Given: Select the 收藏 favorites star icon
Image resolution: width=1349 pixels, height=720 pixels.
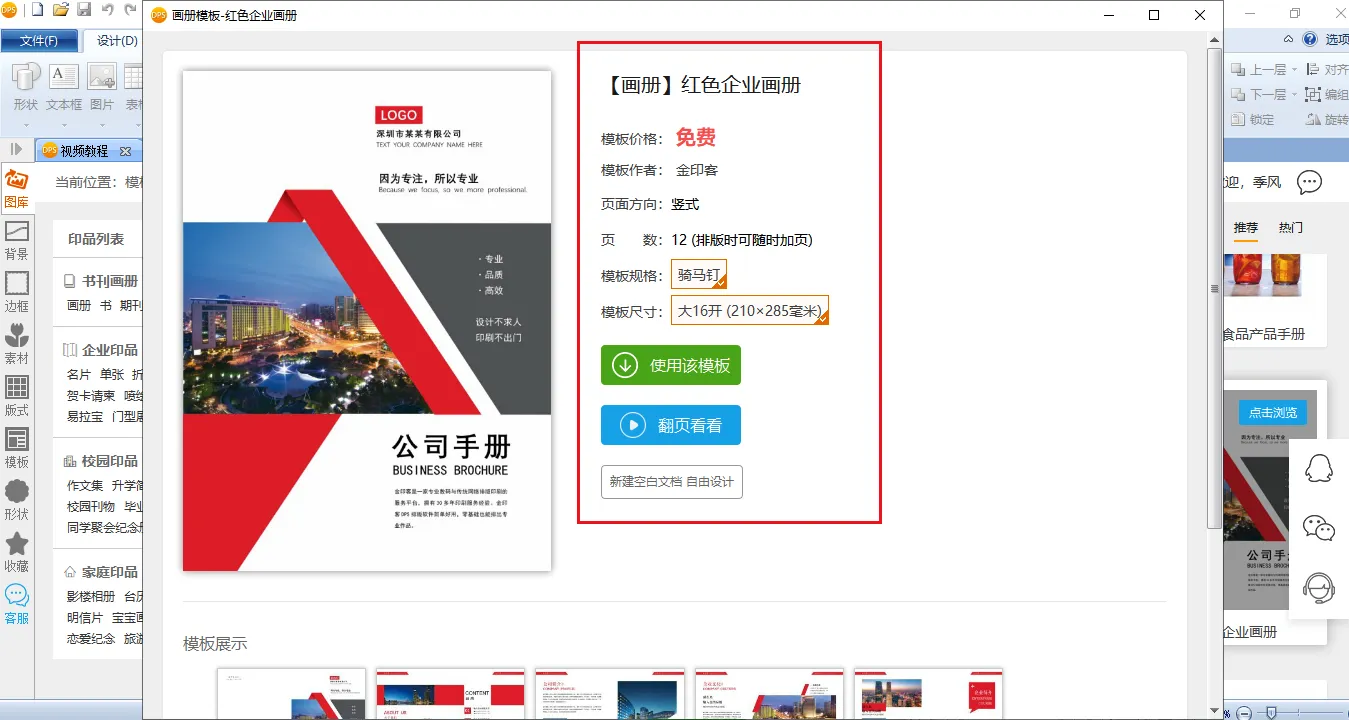Looking at the screenshot, I should (16, 552).
